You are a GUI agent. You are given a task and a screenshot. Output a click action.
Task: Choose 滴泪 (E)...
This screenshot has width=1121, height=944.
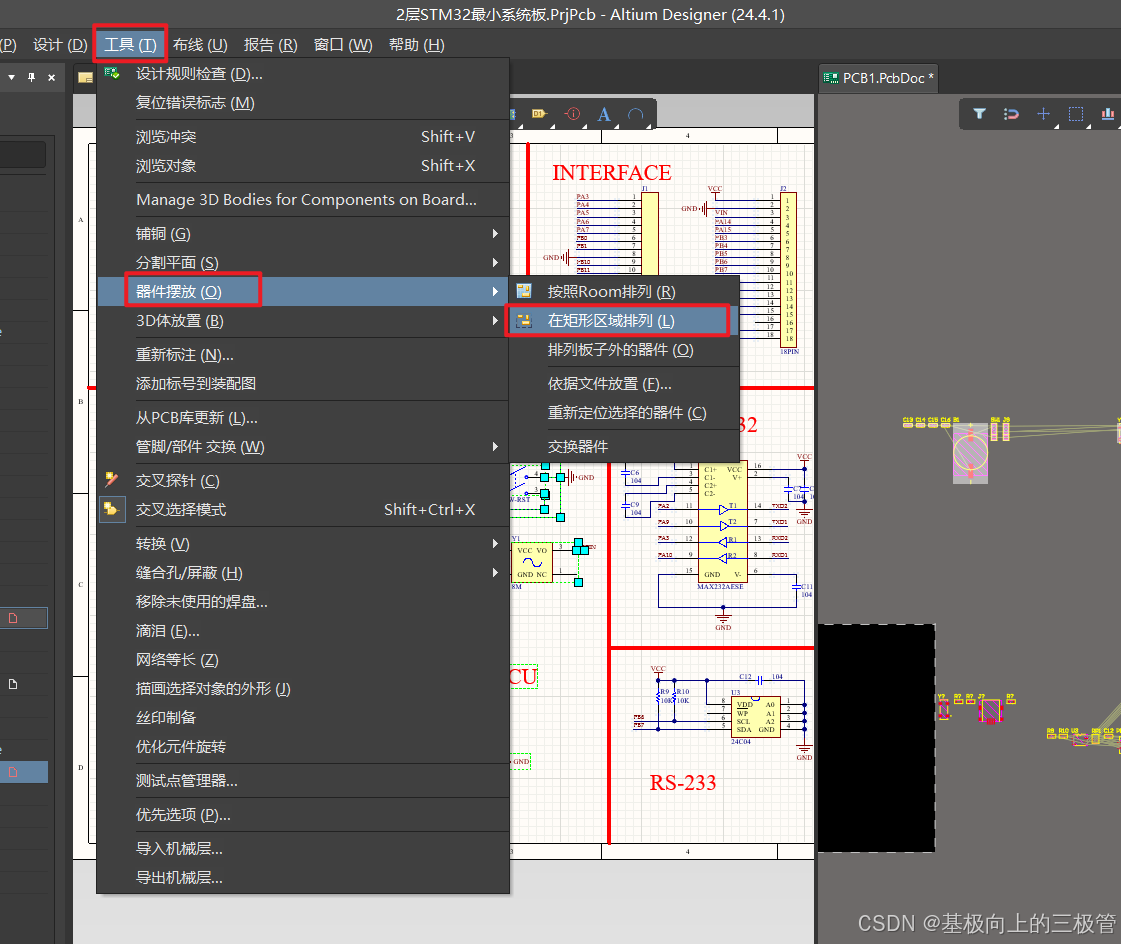(x=303, y=631)
